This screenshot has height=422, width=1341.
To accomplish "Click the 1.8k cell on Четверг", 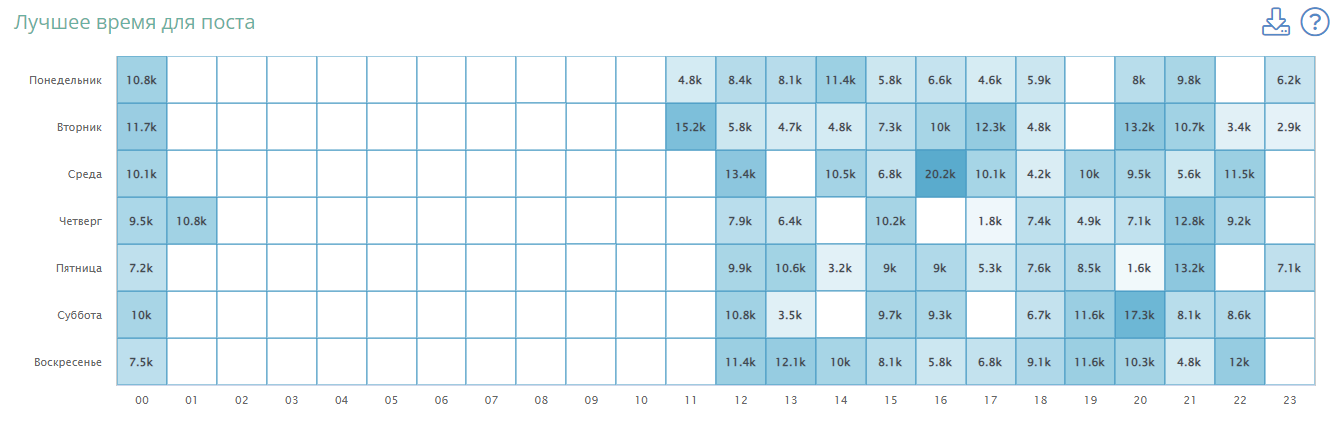I will point(991,221).
